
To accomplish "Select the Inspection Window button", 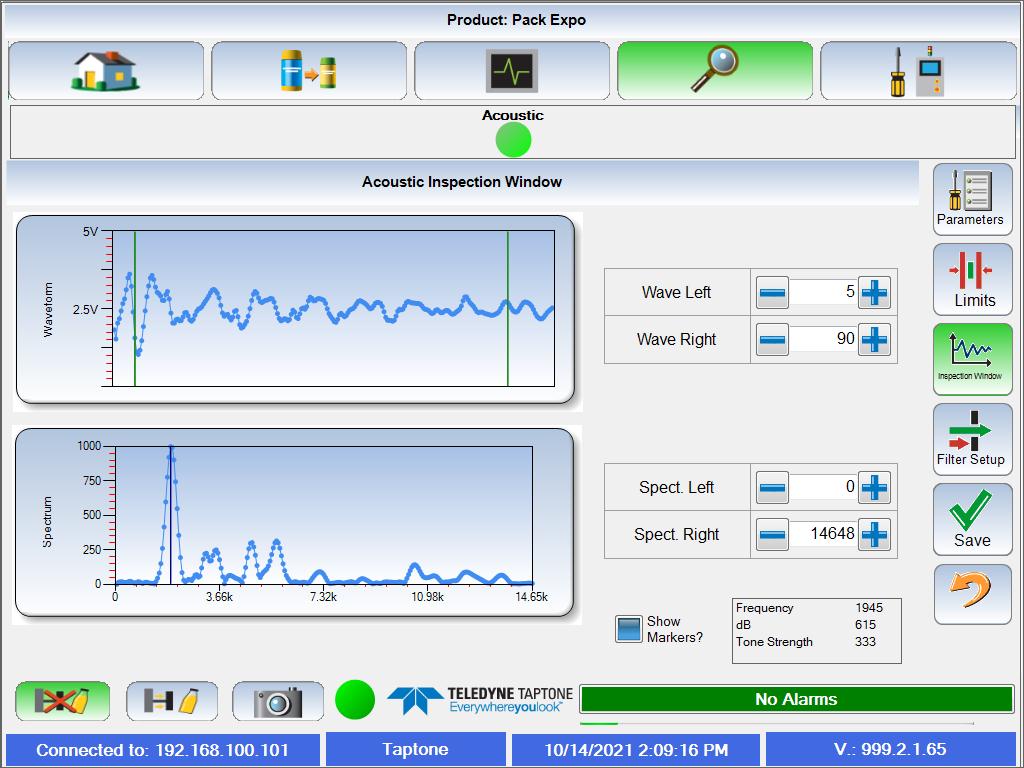I will click(x=972, y=359).
